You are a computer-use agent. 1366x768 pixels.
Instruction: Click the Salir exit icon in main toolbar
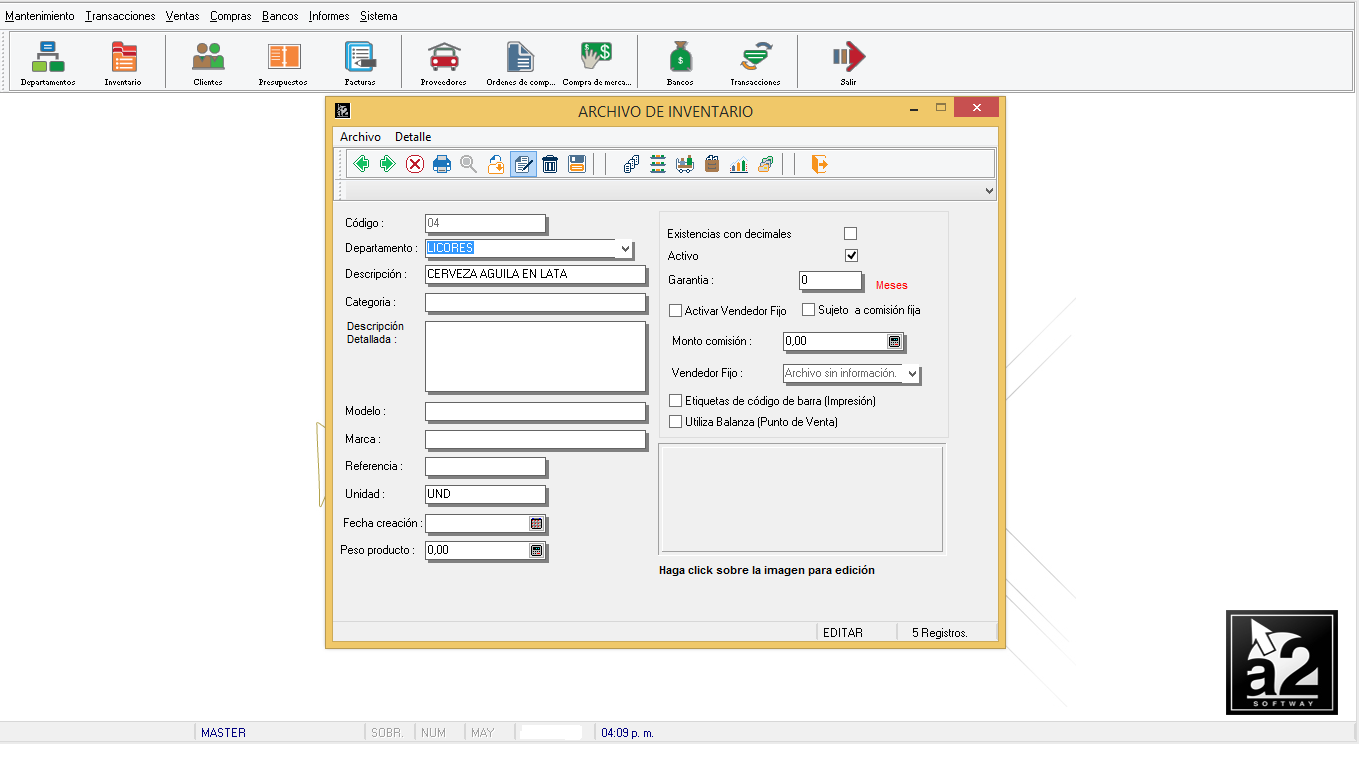[848, 63]
